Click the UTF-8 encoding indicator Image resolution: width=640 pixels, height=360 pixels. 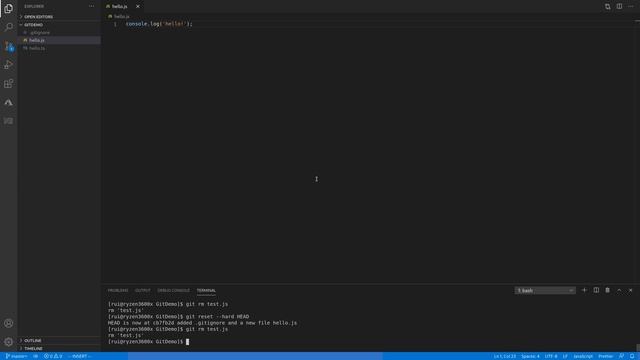pos(551,356)
